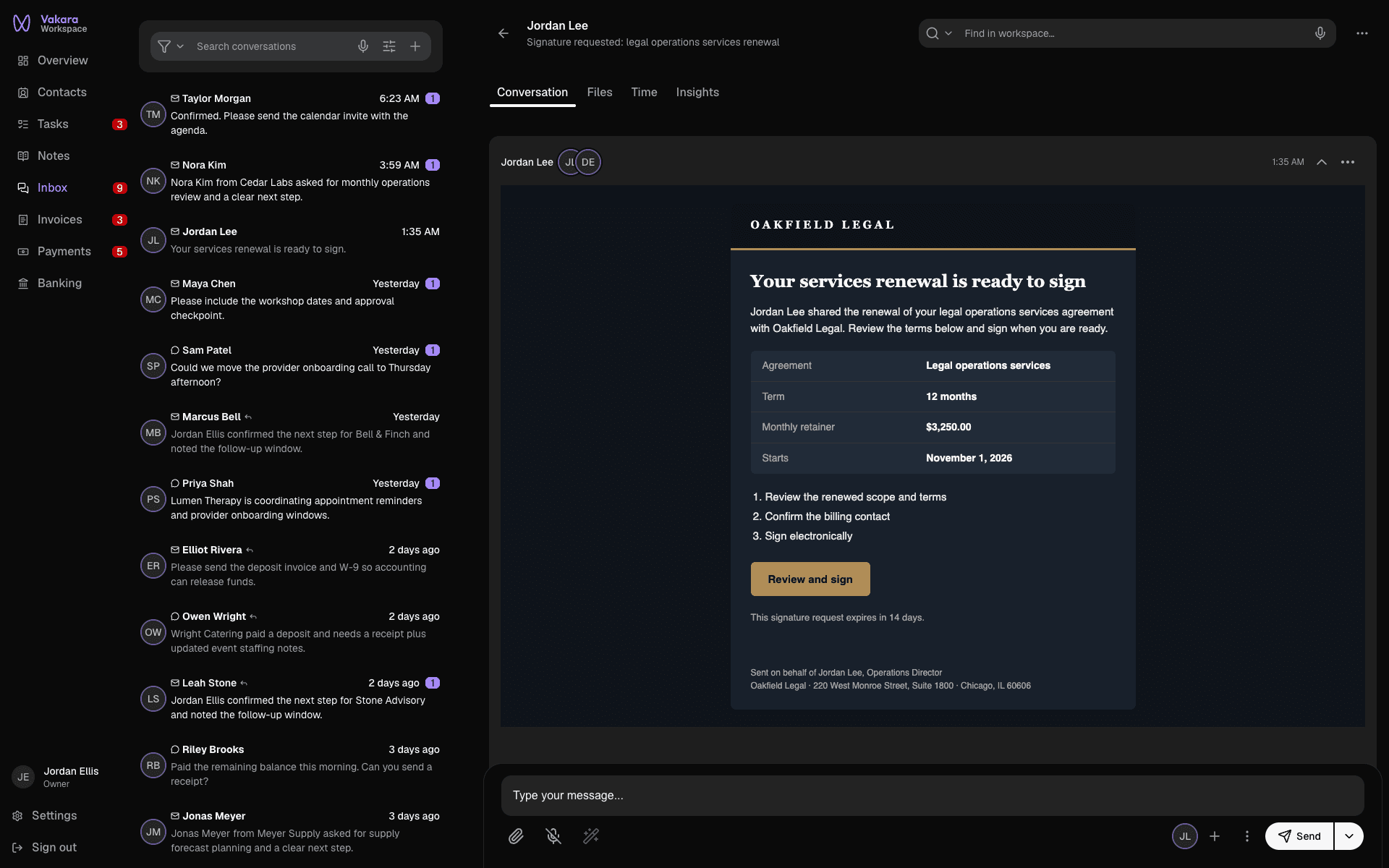This screenshot has height=868, width=1389.
Task: Open the Send options dropdown arrow
Action: click(1349, 836)
